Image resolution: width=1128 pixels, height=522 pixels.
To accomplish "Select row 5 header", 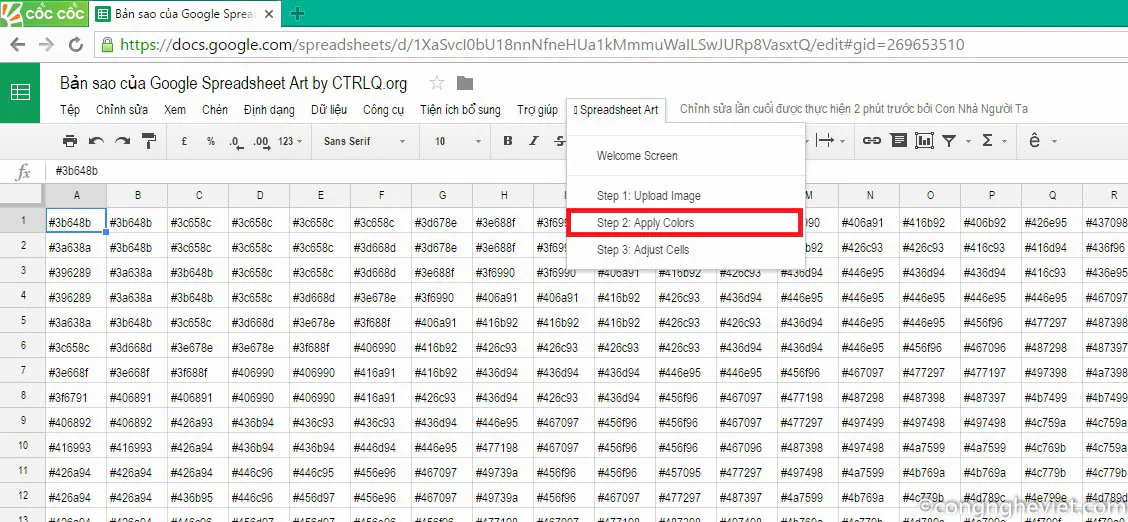I will 23,320.
